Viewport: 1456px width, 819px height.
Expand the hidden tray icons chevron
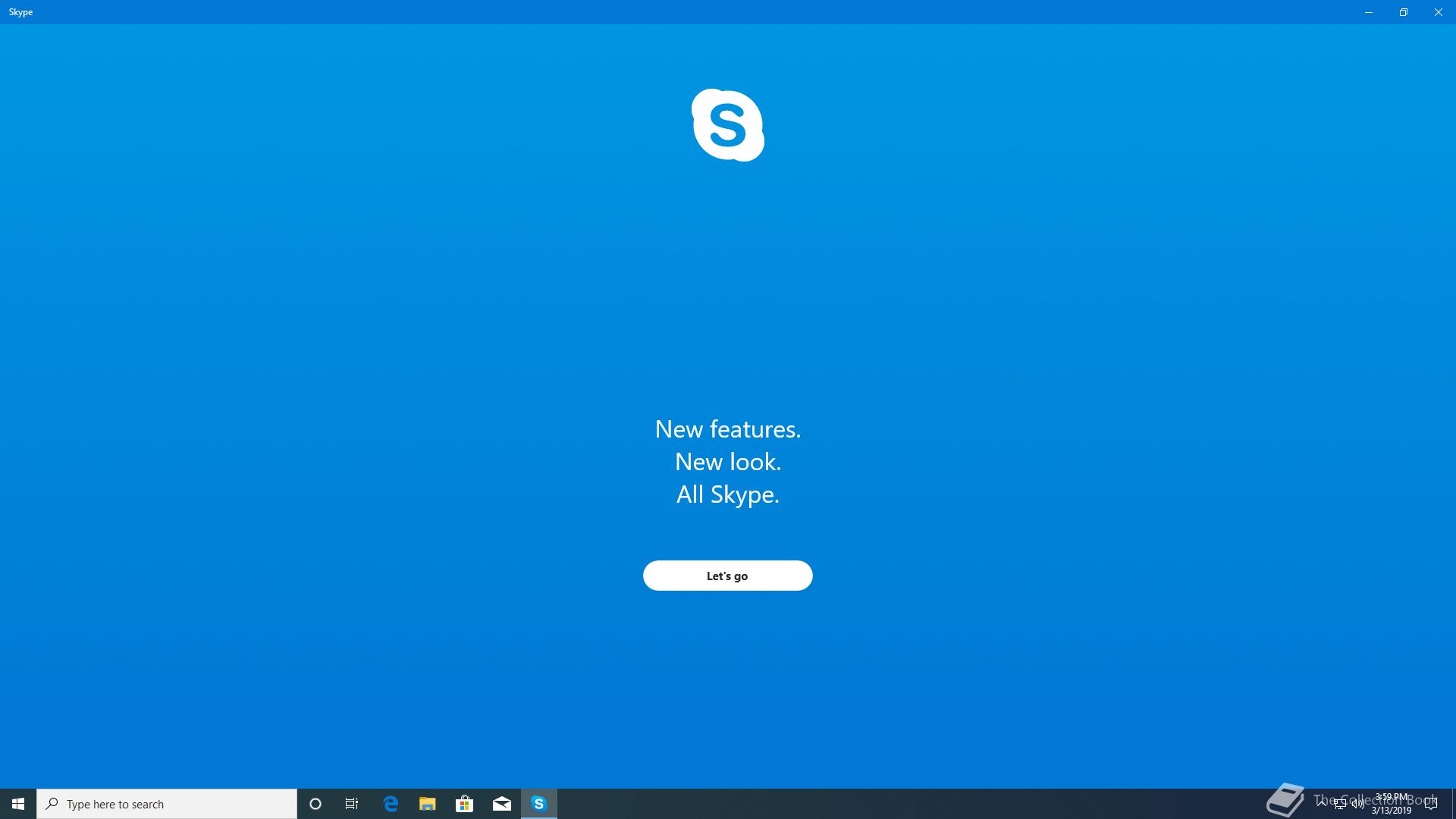click(1322, 803)
